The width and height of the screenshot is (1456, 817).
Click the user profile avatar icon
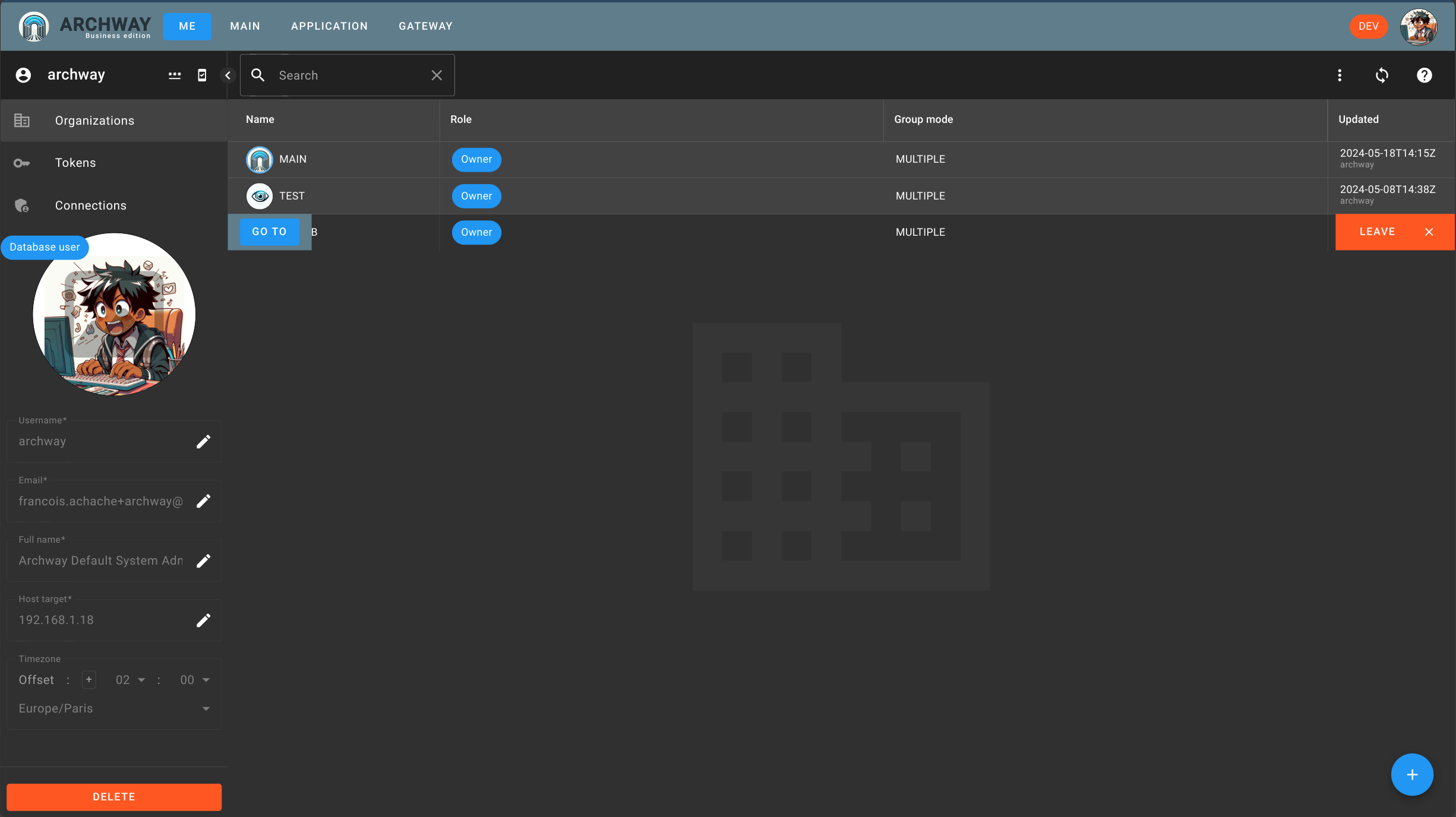point(1418,26)
